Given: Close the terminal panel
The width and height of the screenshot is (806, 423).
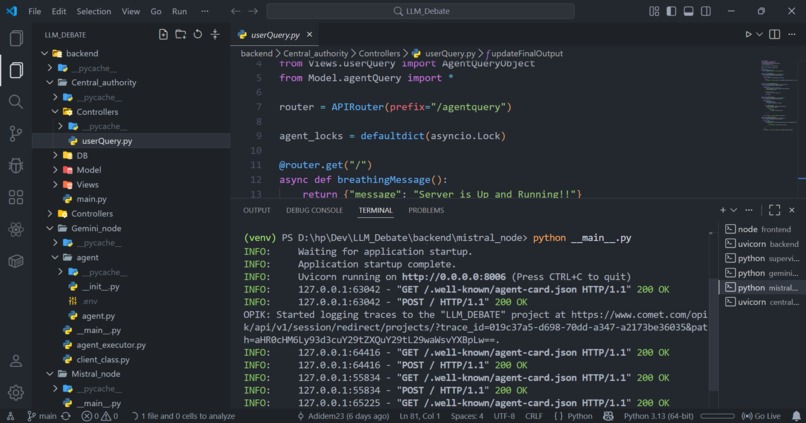Looking at the screenshot, I should (792, 210).
